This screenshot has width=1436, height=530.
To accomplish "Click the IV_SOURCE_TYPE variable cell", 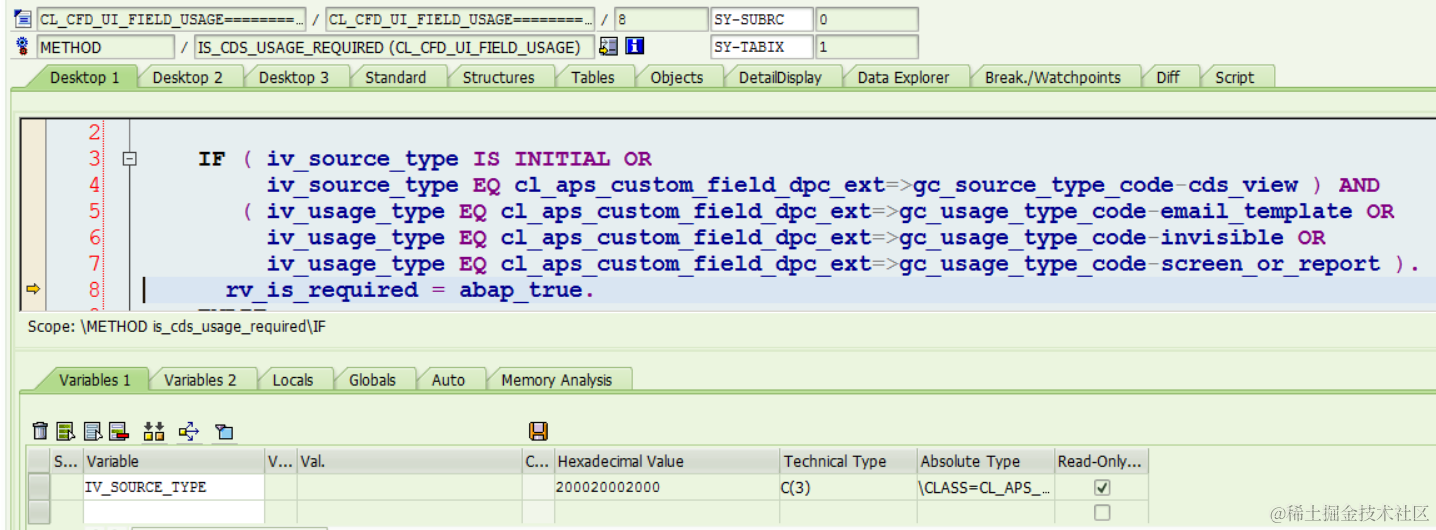I will pyautogui.click(x=173, y=487).
